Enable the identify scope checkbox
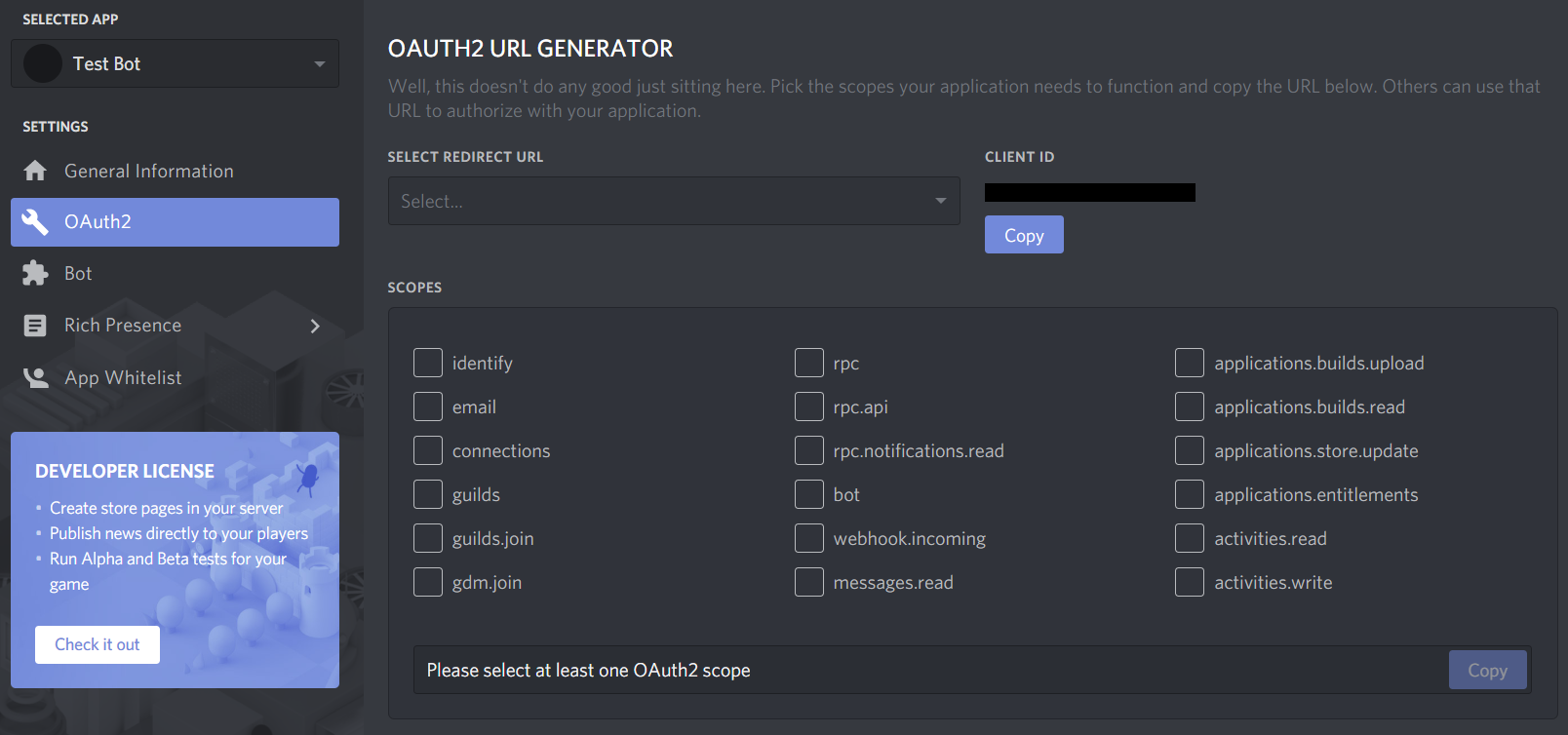The height and width of the screenshot is (735, 1568). coord(428,363)
